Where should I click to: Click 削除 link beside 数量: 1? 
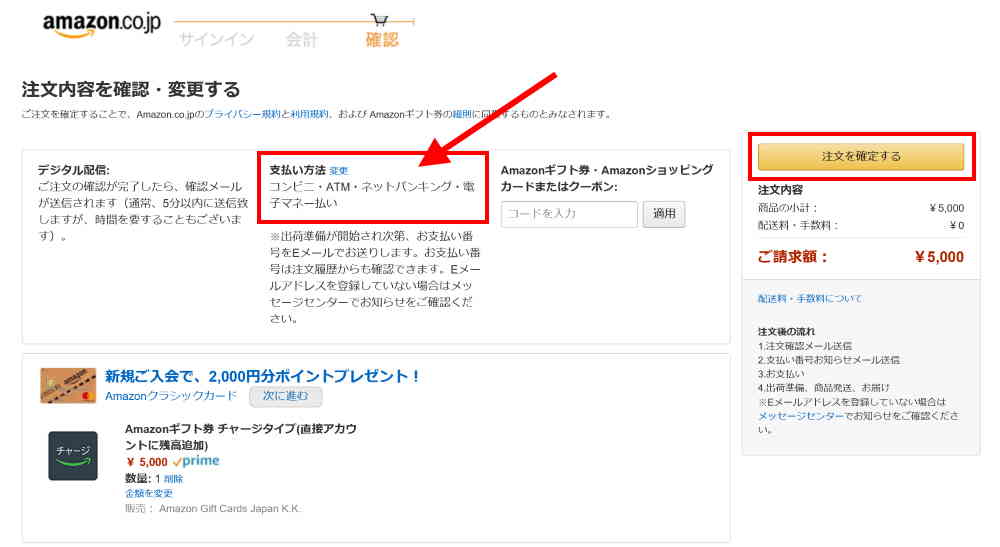(173, 479)
